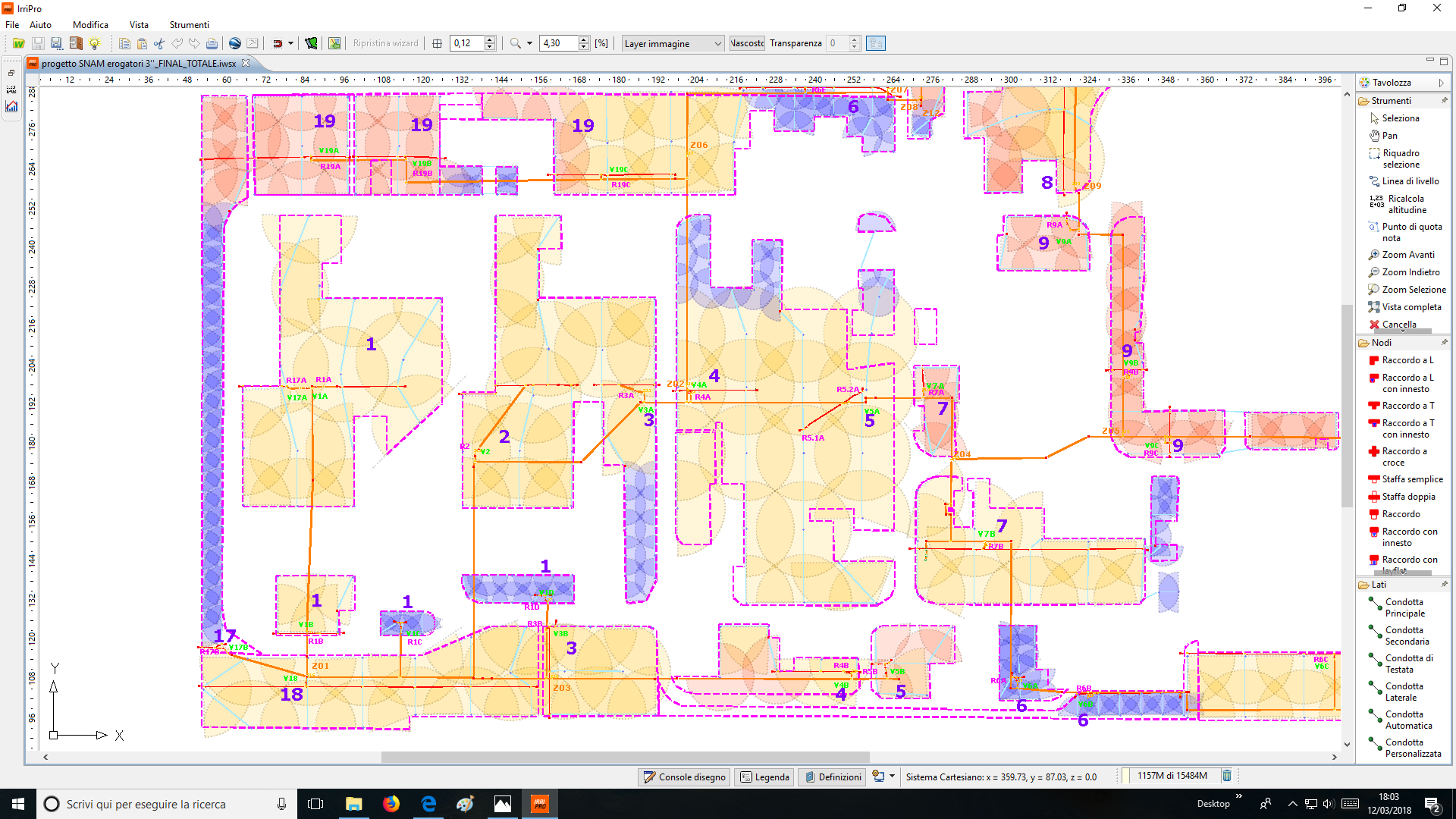Screen dimensions: 1456x819
Task: Click the light bulb hints icon
Action: tap(94, 43)
